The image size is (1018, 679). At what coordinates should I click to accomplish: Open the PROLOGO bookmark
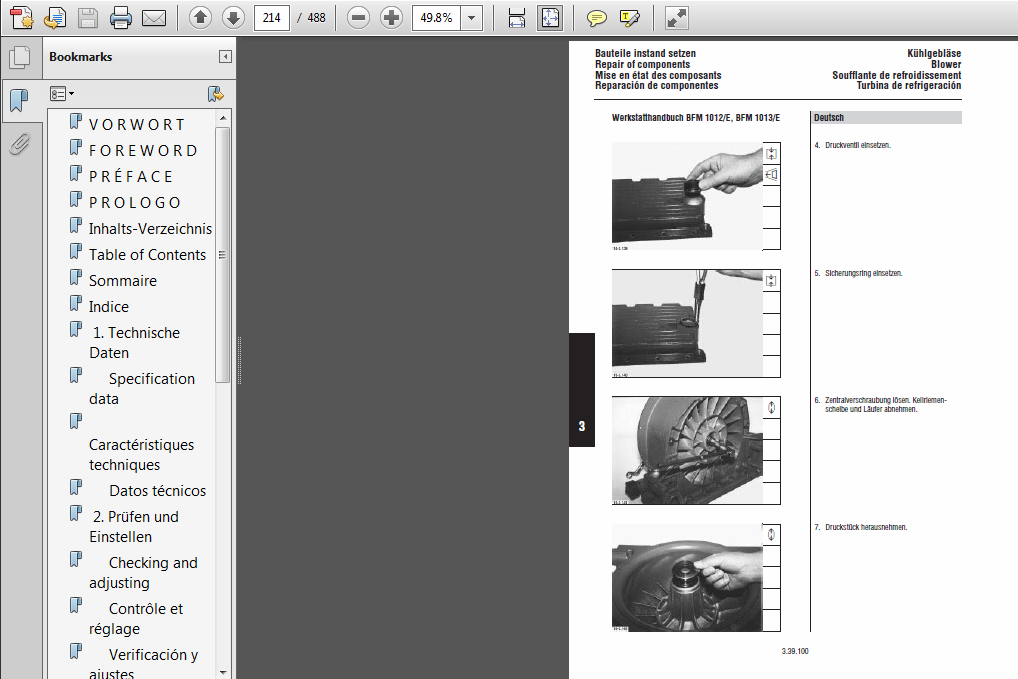coord(135,202)
